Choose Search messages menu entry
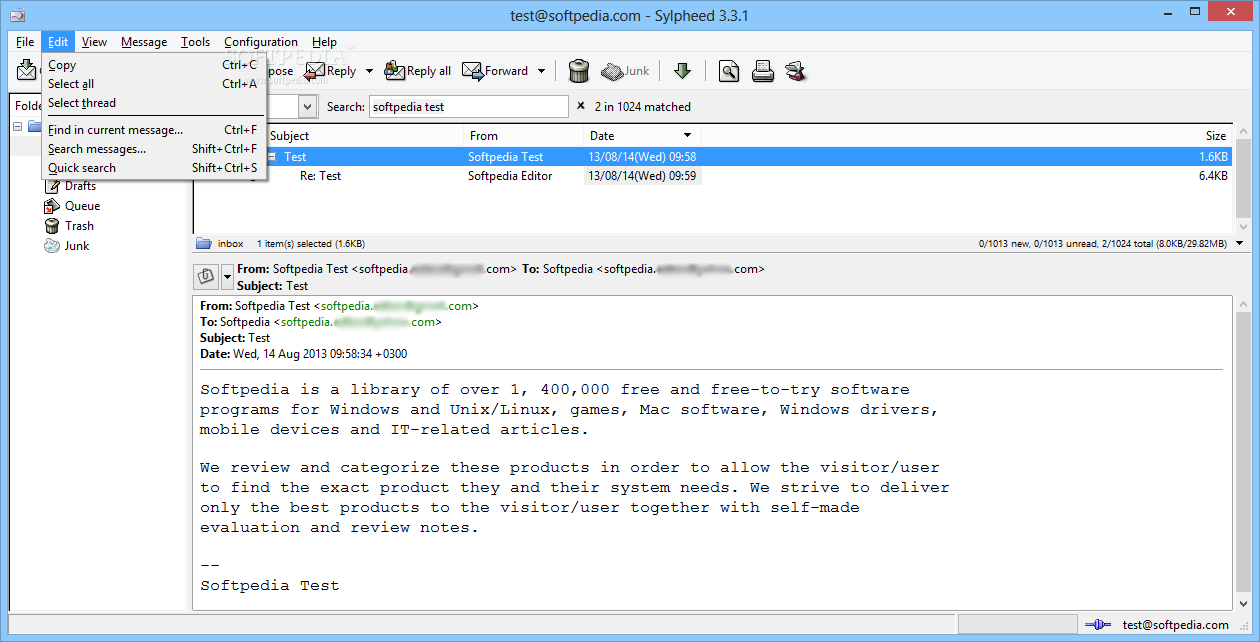 click(153, 149)
